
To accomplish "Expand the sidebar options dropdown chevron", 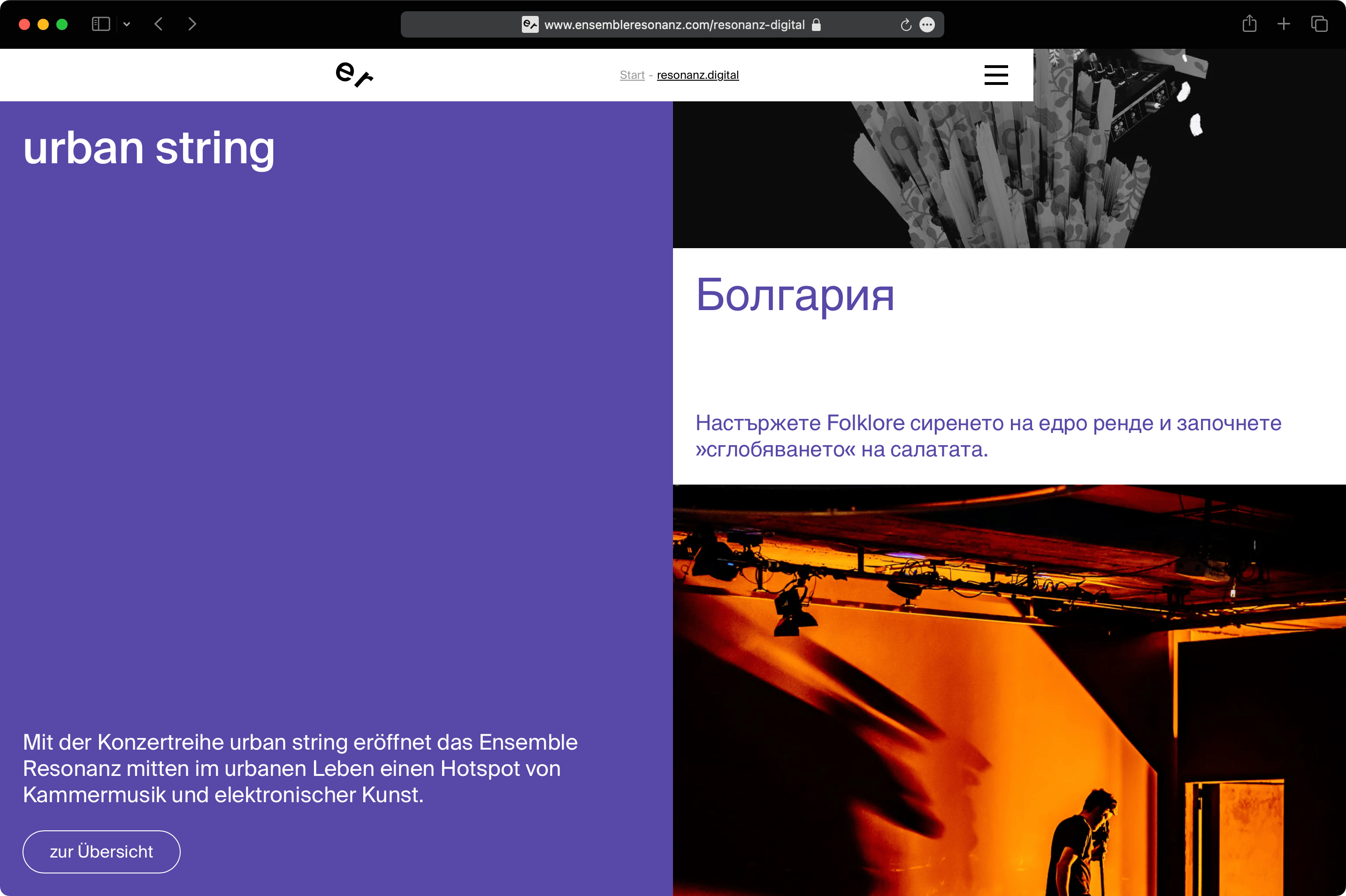I will (127, 24).
